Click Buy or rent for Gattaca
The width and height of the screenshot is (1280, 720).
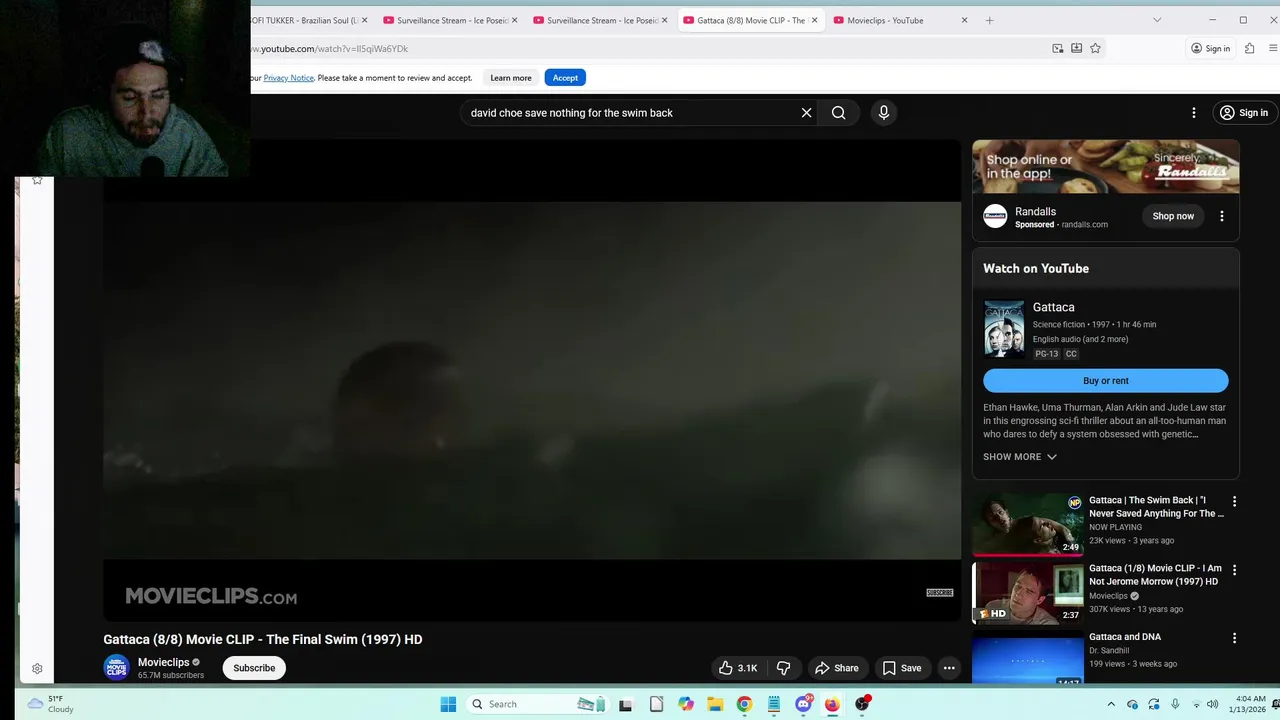pos(1105,381)
